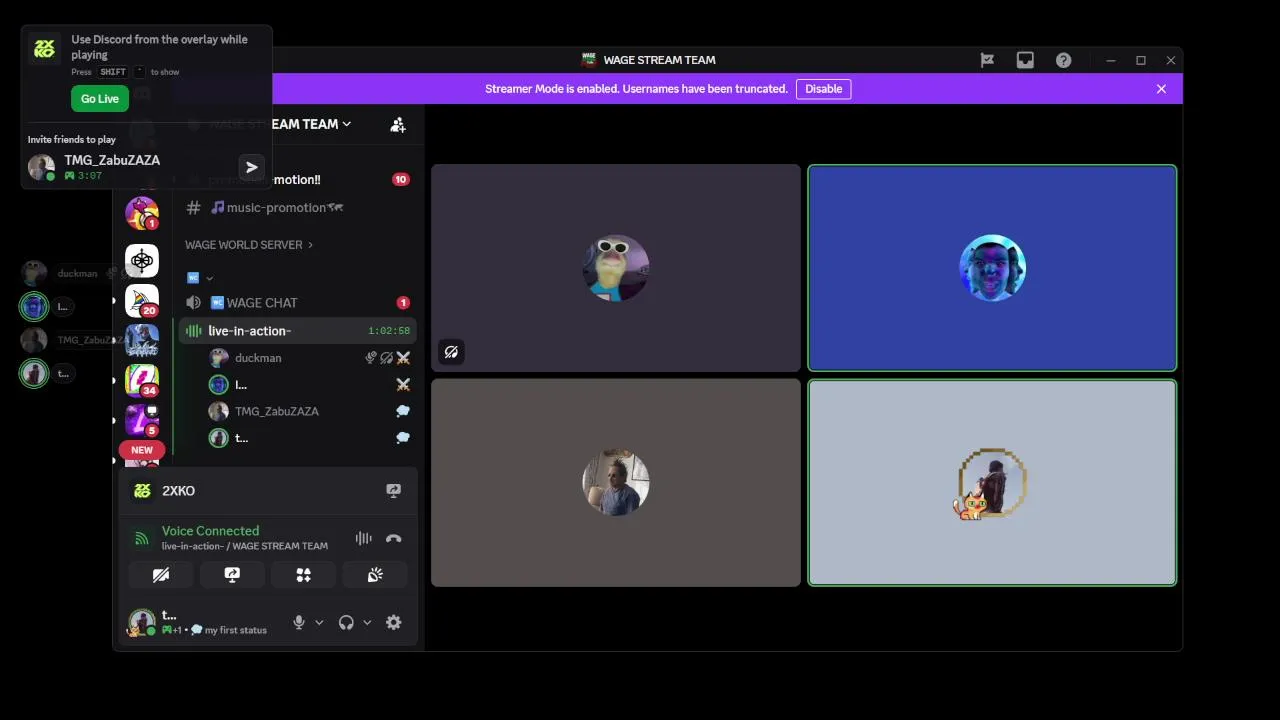1280x720 pixels.
Task: Open the channel with 10 unread badge
Action: click(297, 180)
